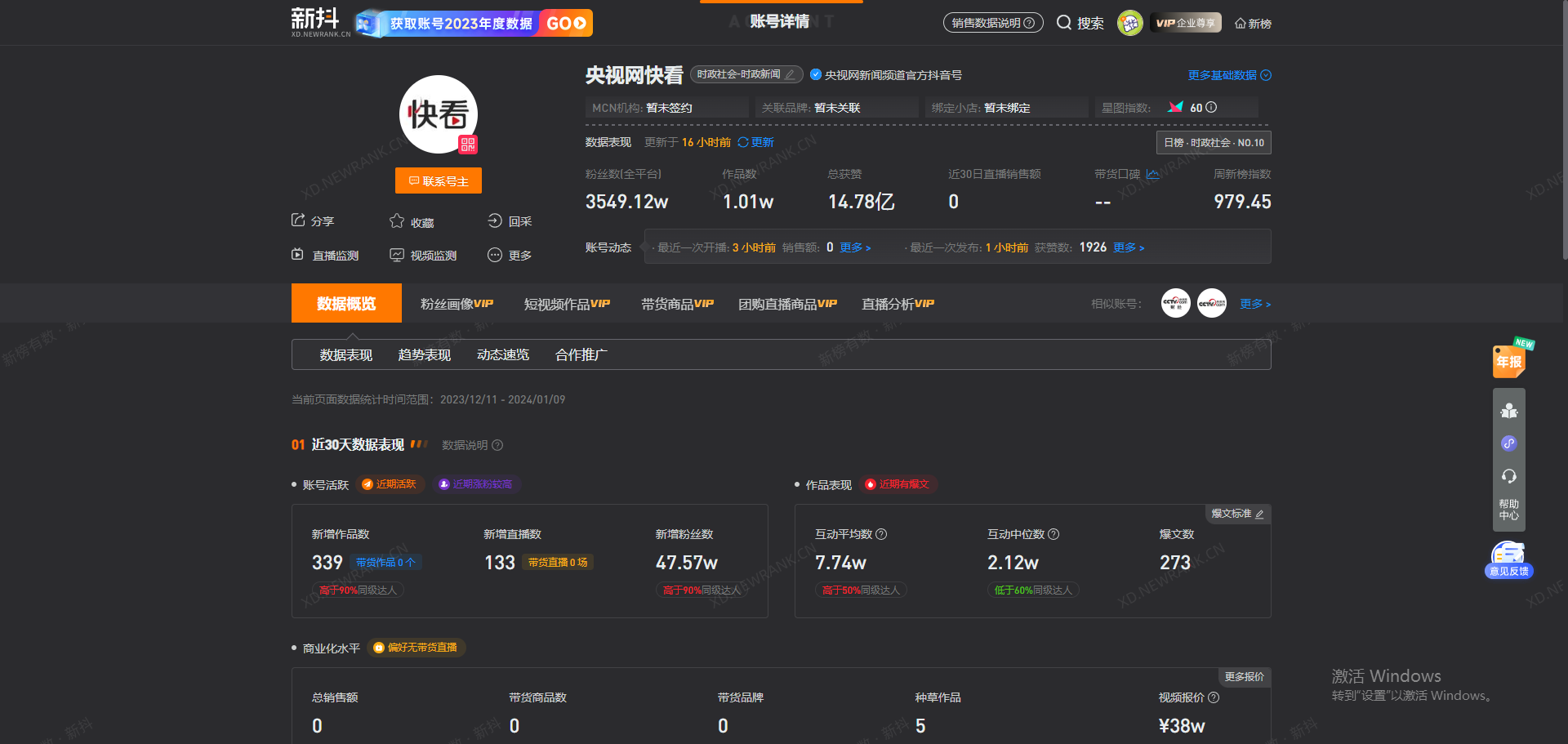The image size is (1568, 744).
Task: Click the 分享 share icon
Action: [298, 221]
